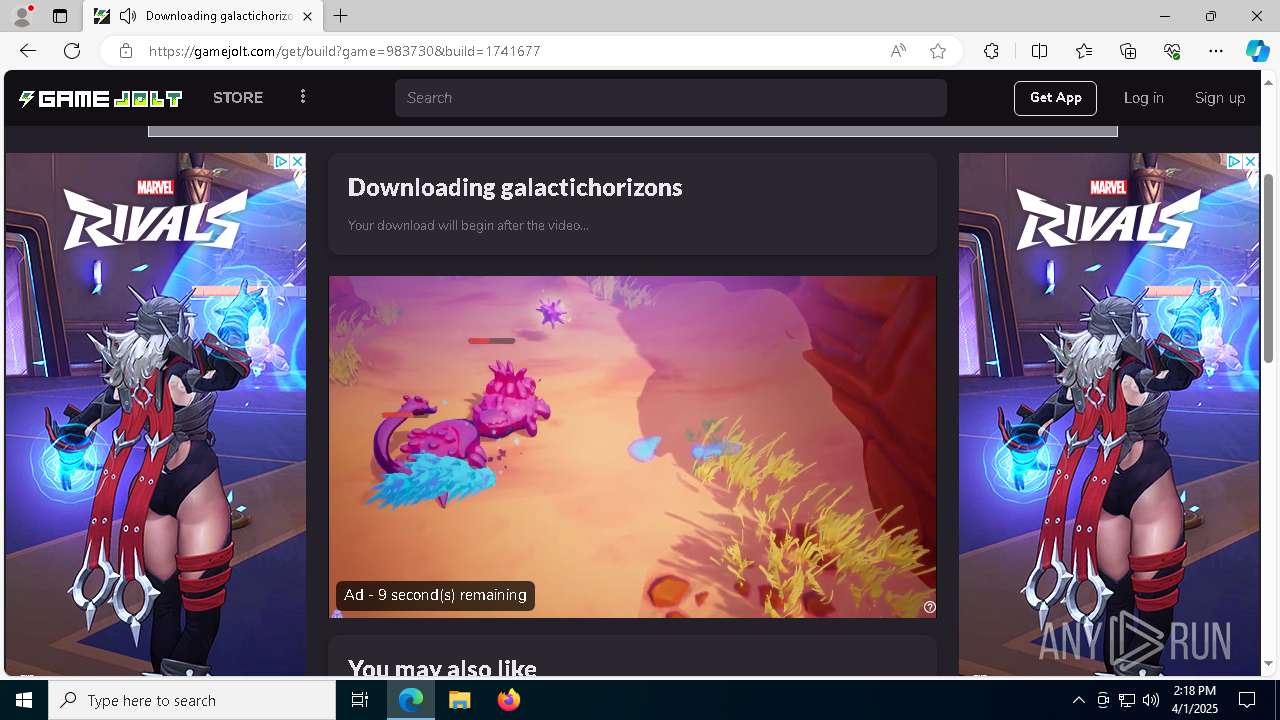Open the notification center
The image size is (1280, 720).
pyautogui.click(x=1247, y=700)
